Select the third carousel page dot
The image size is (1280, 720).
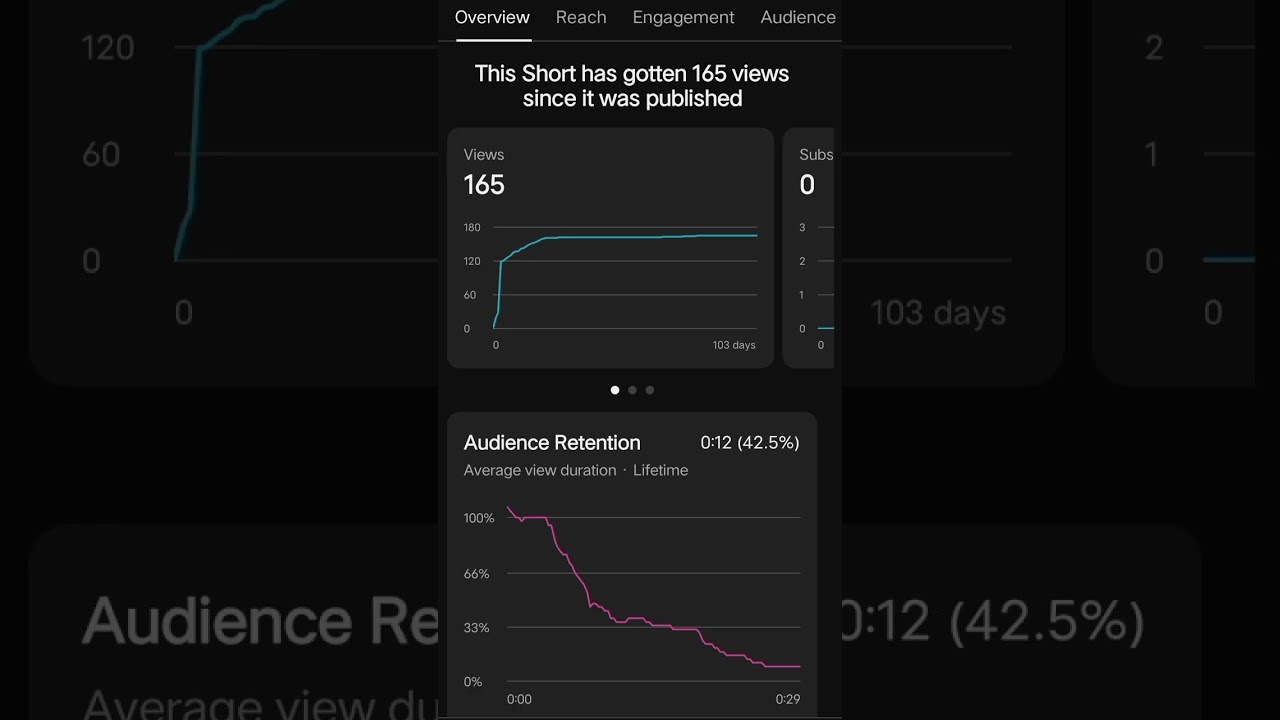click(x=650, y=390)
